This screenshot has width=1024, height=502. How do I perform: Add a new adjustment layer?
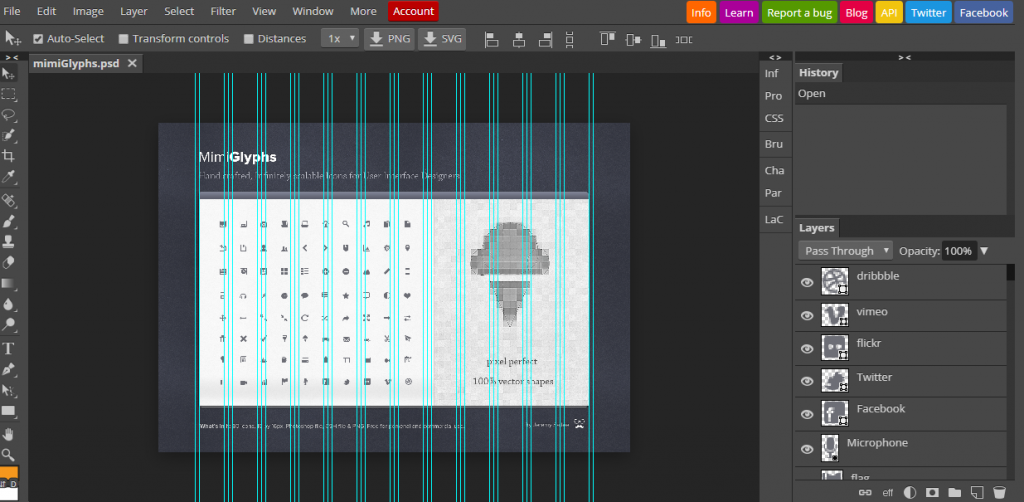pos(910,492)
